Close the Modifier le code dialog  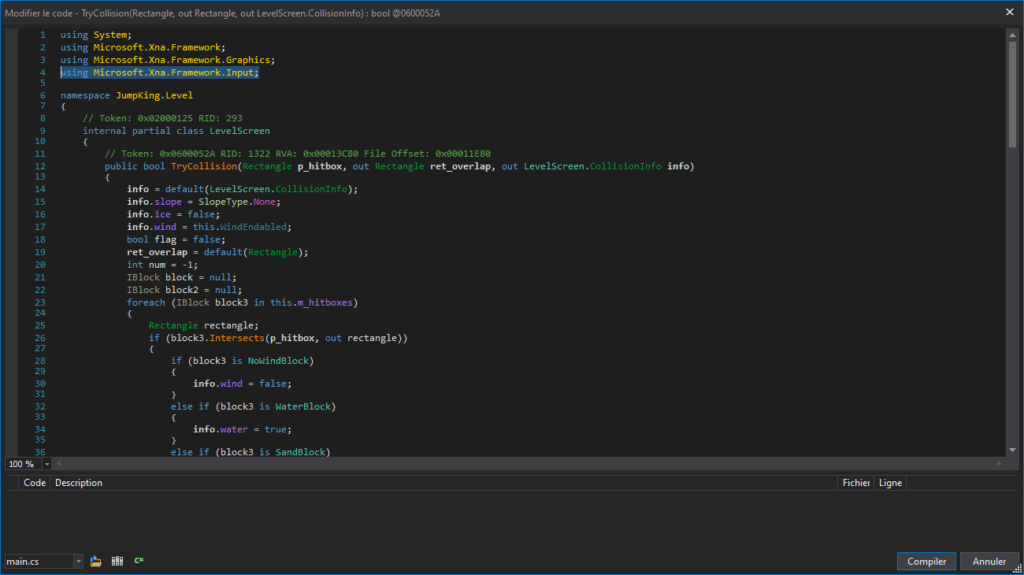tap(1010, 12)
